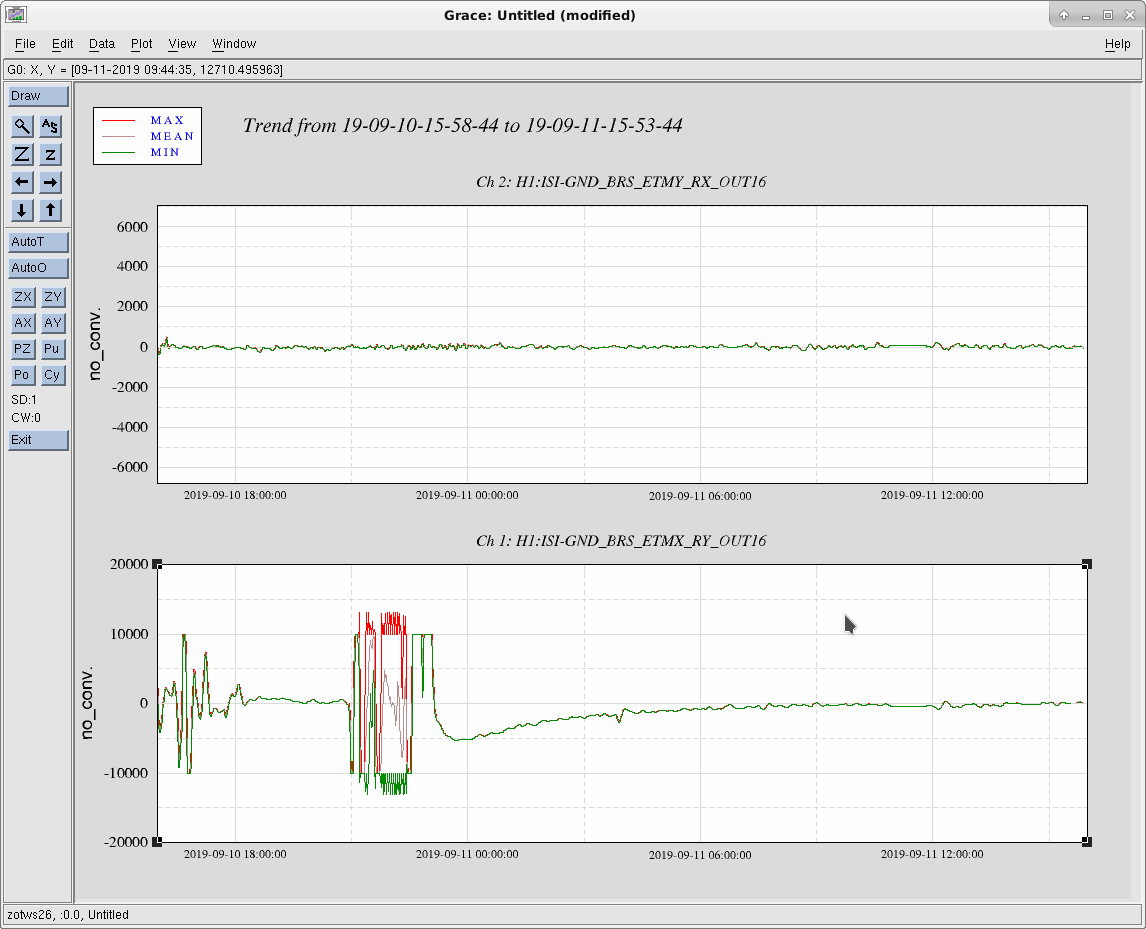This screenshot has width=1146, height=929.
Task: Click the Pu push button
Action: 52,349
